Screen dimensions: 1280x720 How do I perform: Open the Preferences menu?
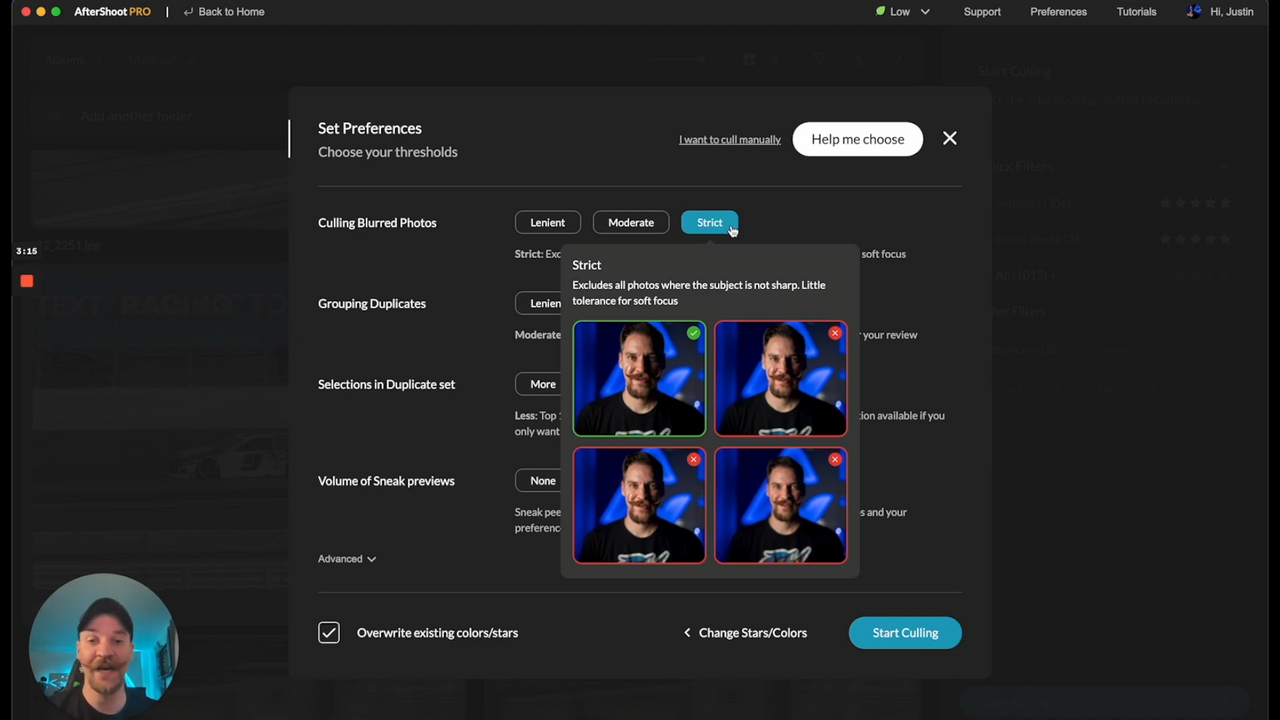(1058, 12)
